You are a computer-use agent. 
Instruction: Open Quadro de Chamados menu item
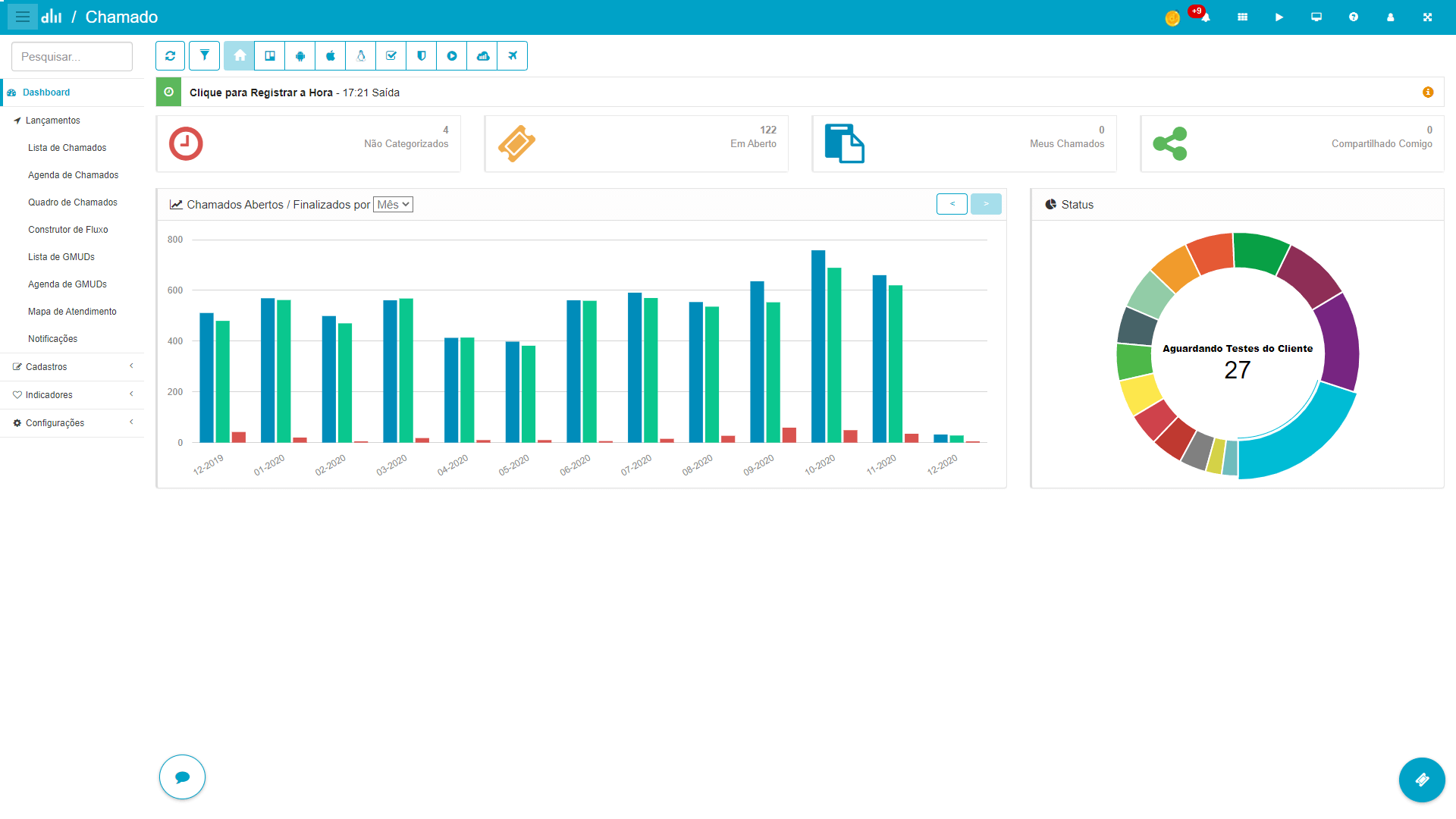point(72,202)
